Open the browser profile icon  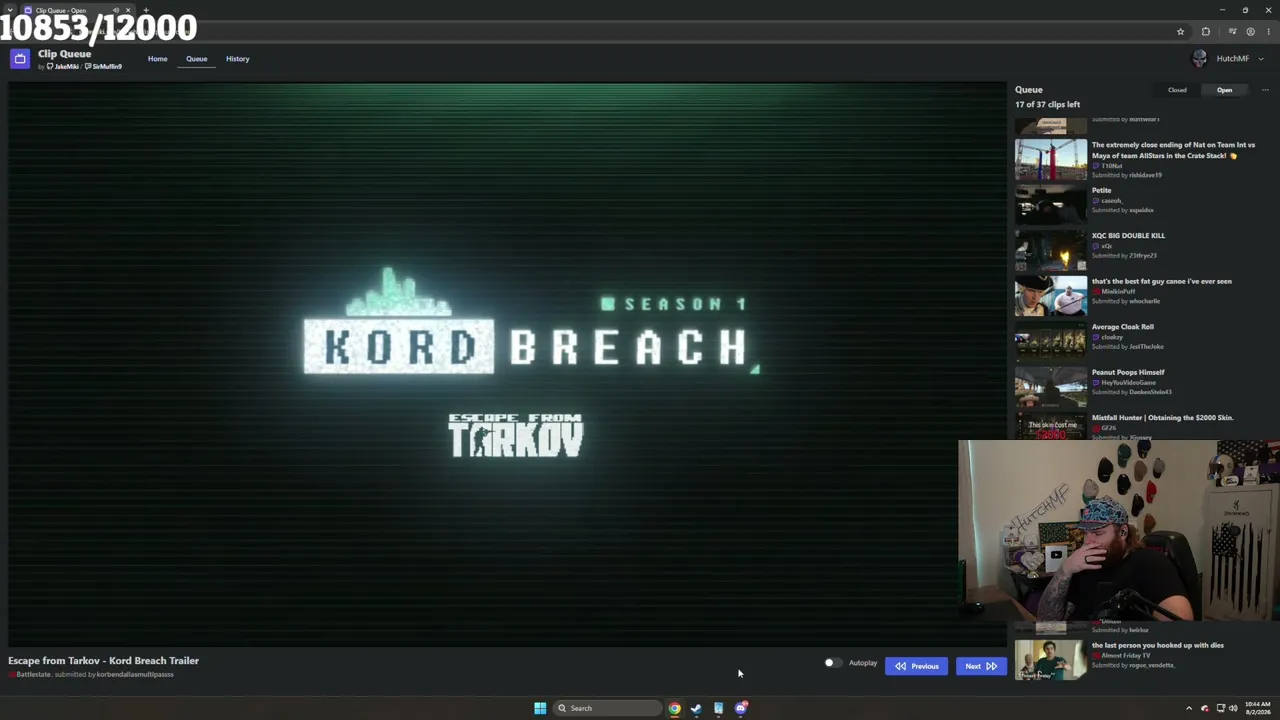pyautogui.click(x=1250, y=32)
